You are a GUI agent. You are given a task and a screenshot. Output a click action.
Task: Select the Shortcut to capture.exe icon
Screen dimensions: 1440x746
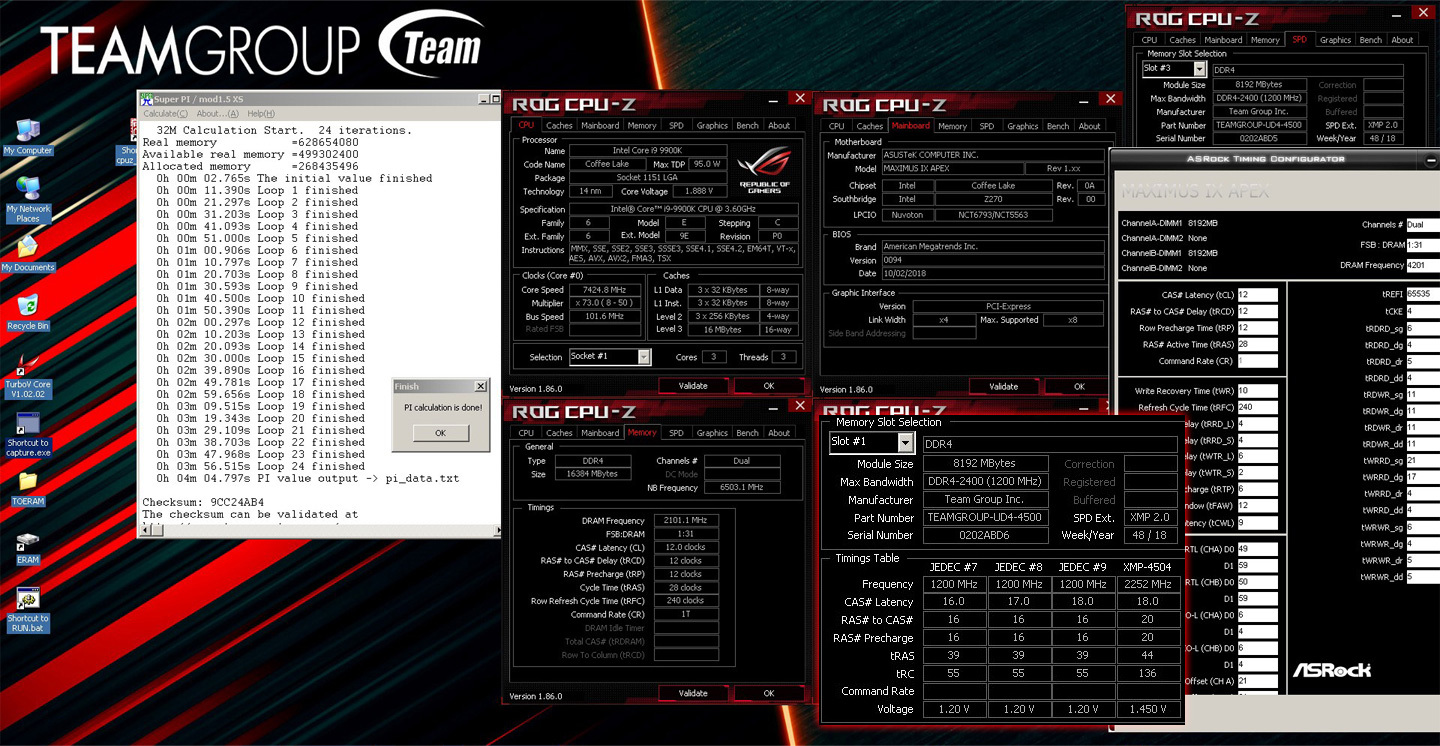pos(28,435)
